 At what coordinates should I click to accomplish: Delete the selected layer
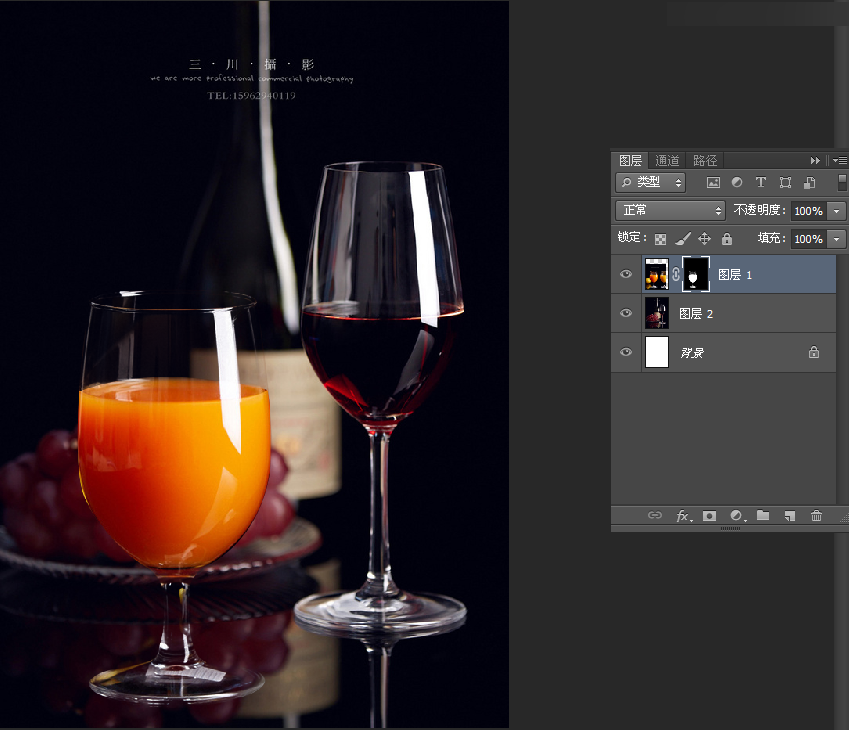coord(817,516)
